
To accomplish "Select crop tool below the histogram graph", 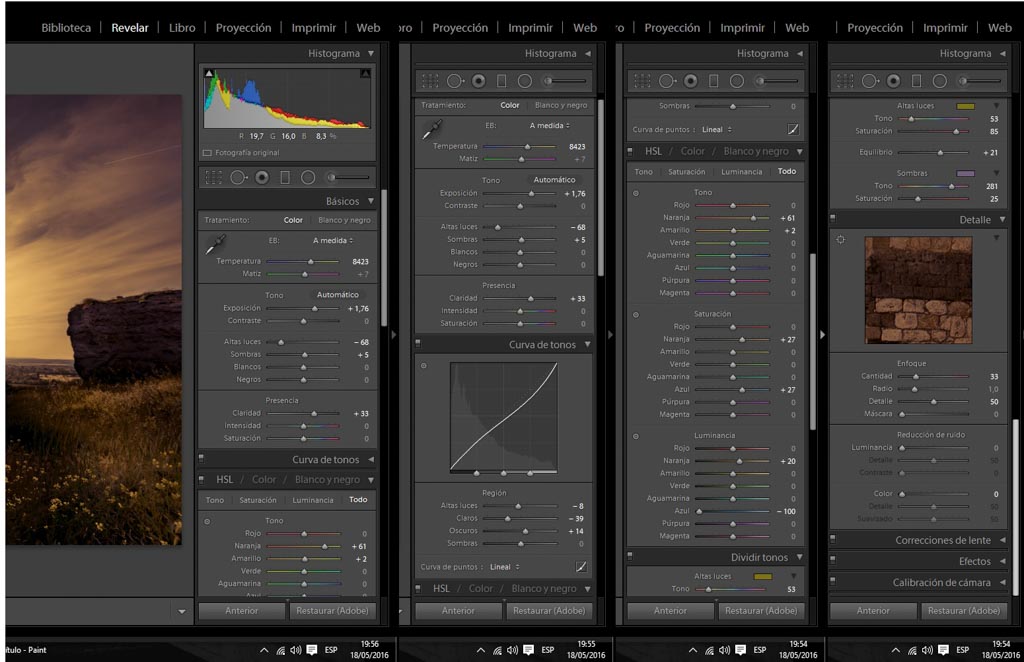I will click(x=212, y=177).
